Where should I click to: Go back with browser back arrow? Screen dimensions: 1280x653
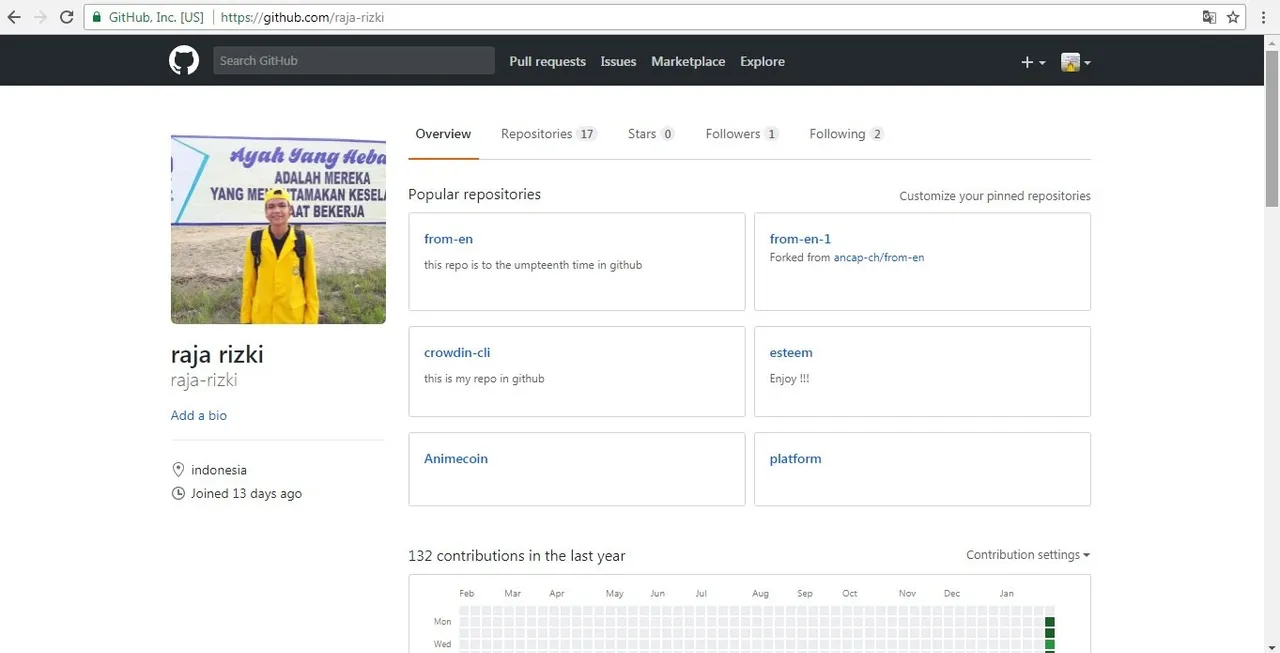pyautogui.click(x=14, y=17)
